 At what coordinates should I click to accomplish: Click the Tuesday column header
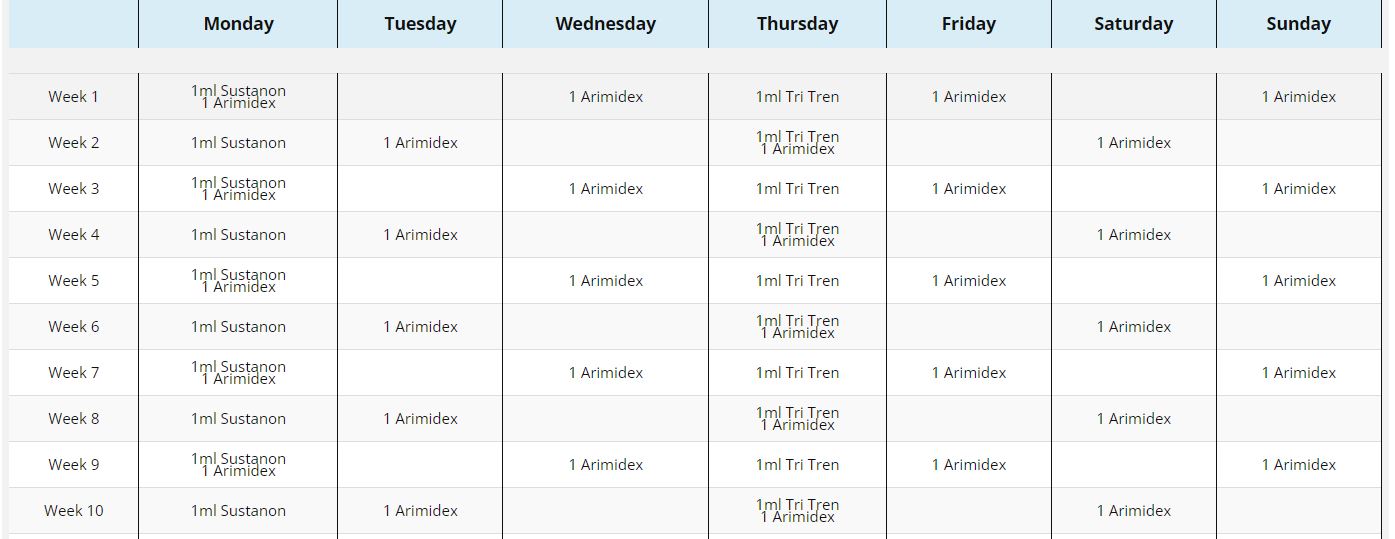pos(420,24)
